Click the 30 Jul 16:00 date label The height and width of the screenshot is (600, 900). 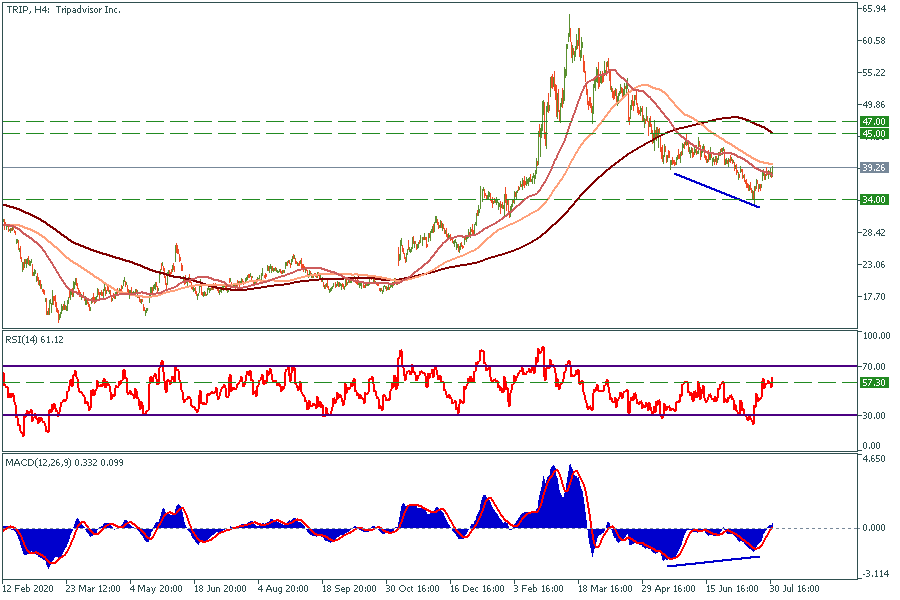point(795,590)
